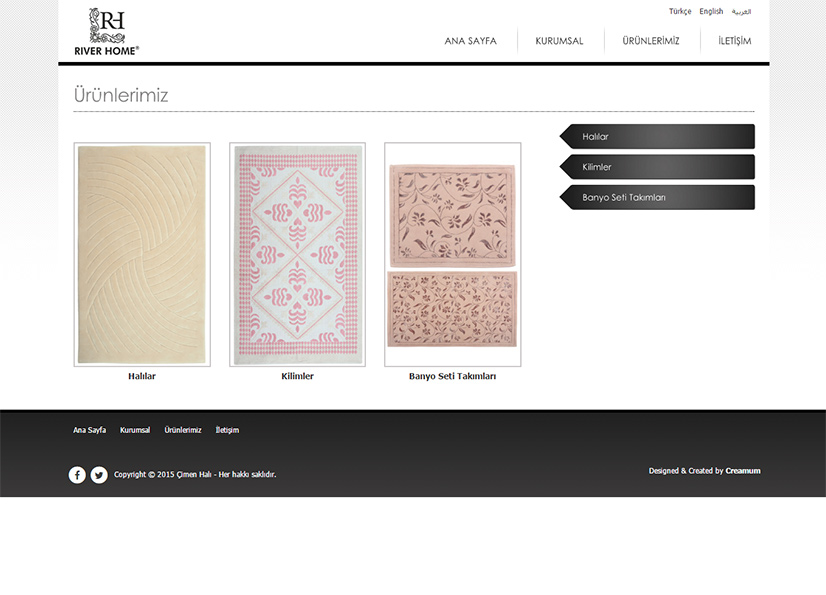Open the bath mat set image
This screenshot has width=826, height=595.
[452, 255]
